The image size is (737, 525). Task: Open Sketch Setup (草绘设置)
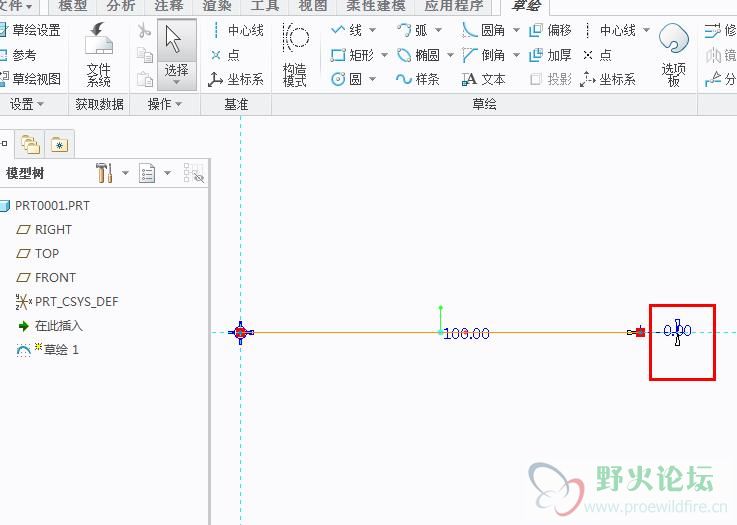click(31, 31)
